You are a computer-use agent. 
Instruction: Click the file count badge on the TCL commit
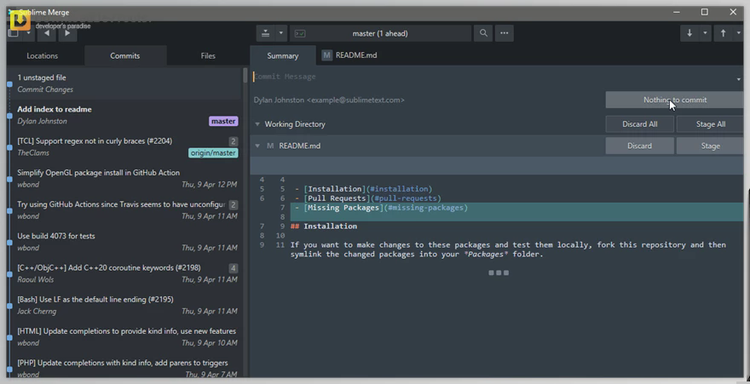(x=233, y=141)
